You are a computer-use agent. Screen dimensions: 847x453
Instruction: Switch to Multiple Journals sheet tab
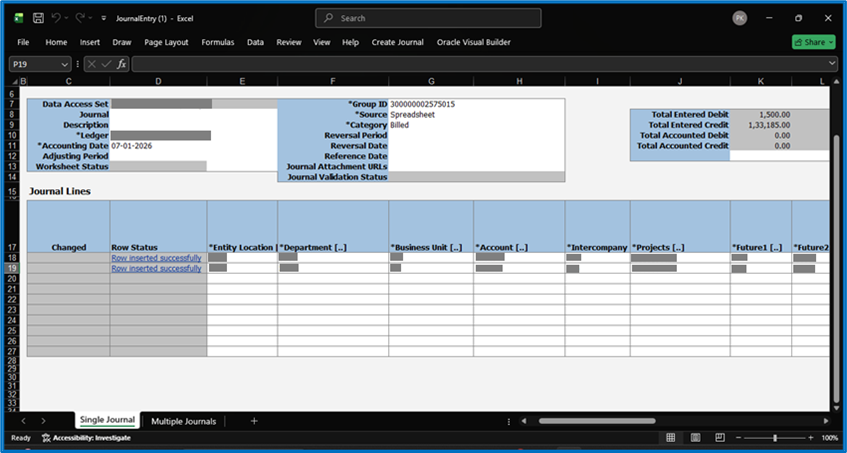tap(183, 421)
